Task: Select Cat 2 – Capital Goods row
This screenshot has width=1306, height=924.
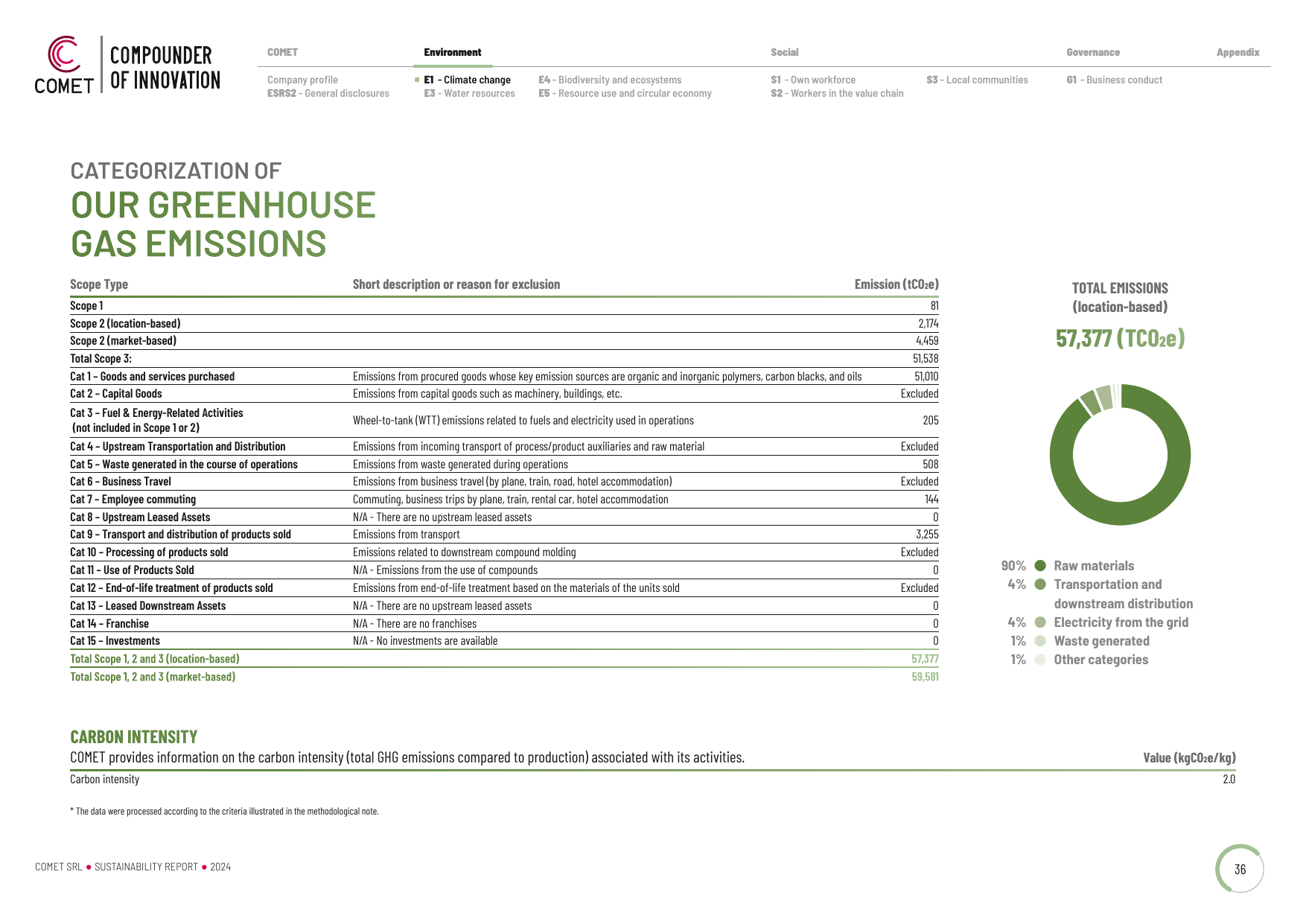Action: coord(504,394)
